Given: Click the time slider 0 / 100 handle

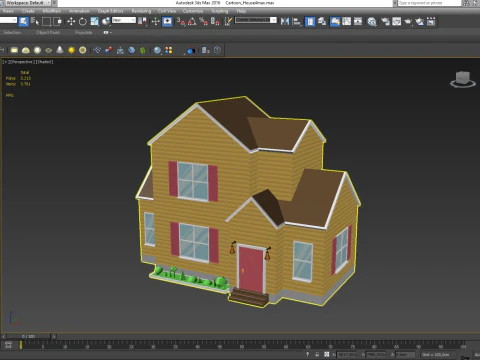Looking at the screenshot, I should tap(29, 336).
